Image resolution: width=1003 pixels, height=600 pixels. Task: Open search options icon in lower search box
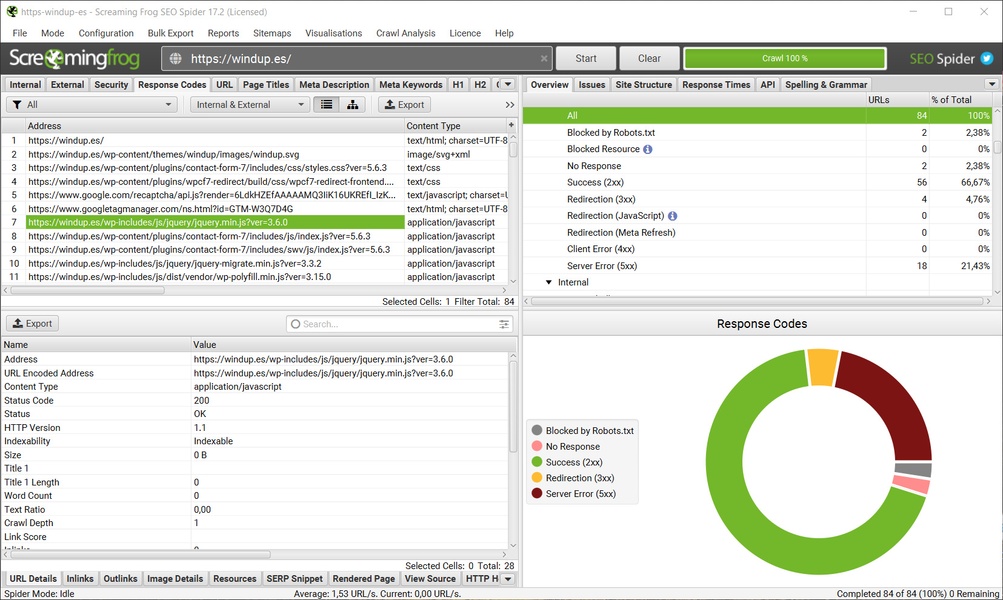pyautogui.click(x=504, y=324)
